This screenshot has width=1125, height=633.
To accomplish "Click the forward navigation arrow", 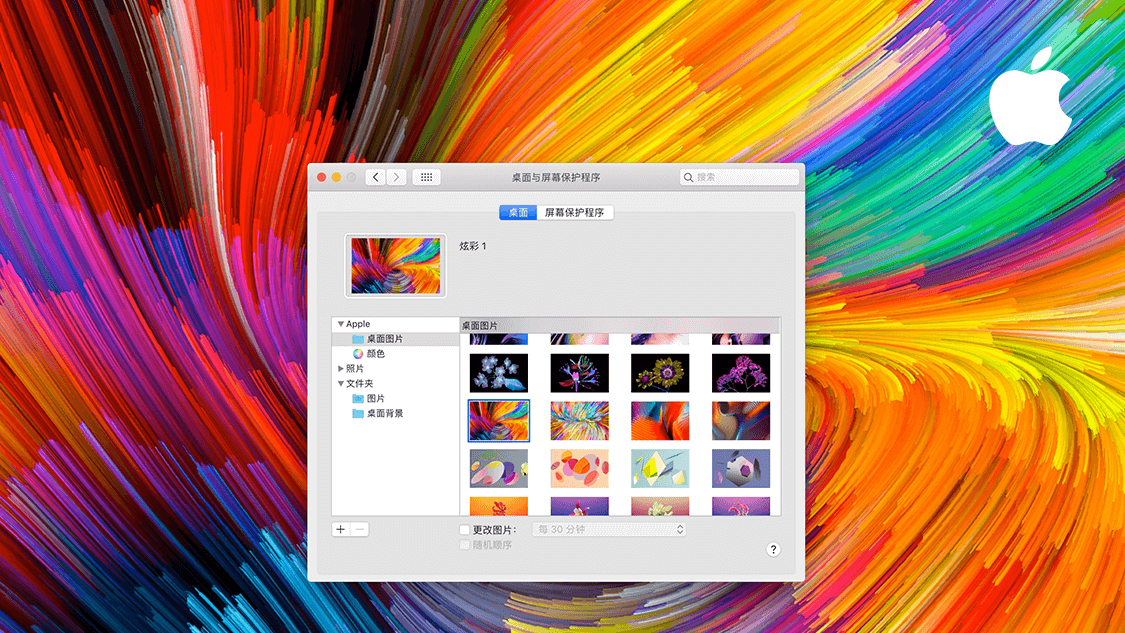I will tap(397, 177).
